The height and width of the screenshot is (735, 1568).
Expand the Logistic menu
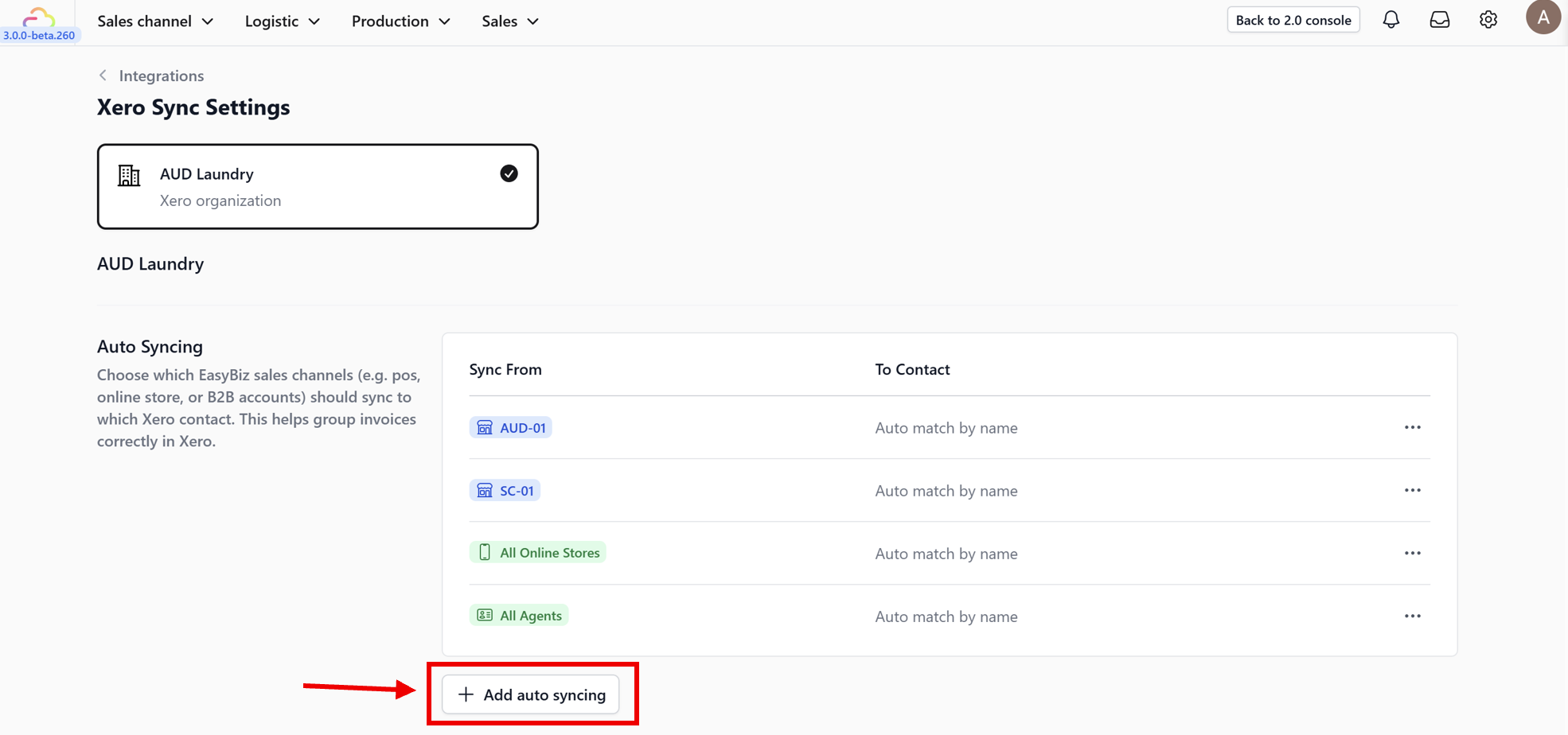(x=283, y=21)
